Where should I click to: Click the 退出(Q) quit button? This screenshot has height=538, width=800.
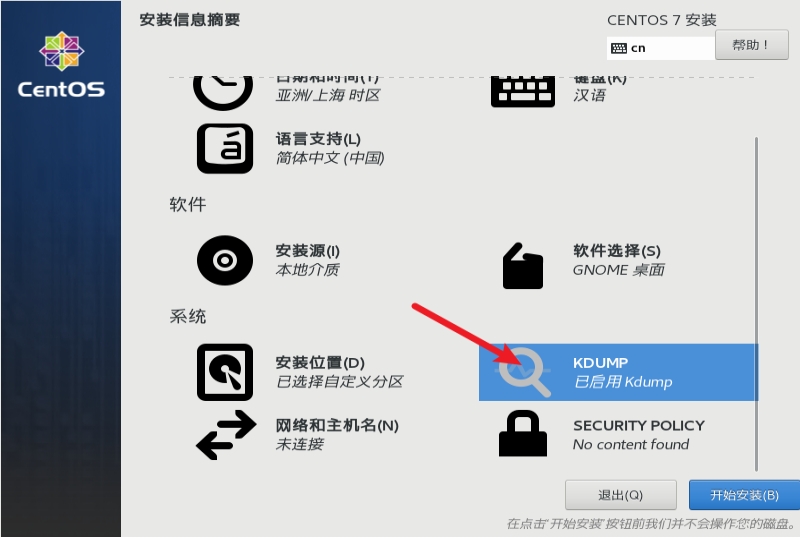(x=620, y=495)
